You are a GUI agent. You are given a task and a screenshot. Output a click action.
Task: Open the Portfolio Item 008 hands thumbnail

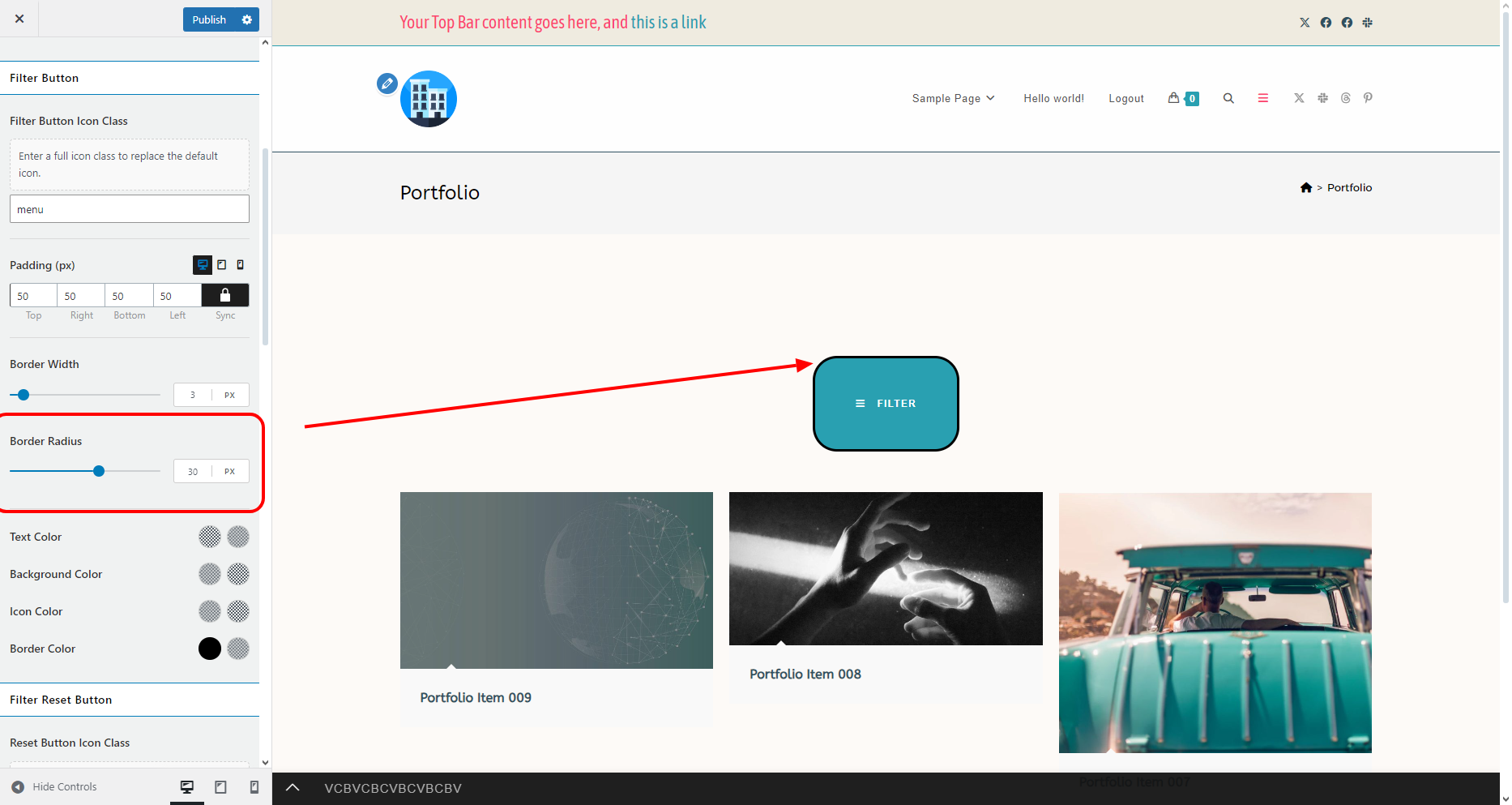tap(886, 568)
